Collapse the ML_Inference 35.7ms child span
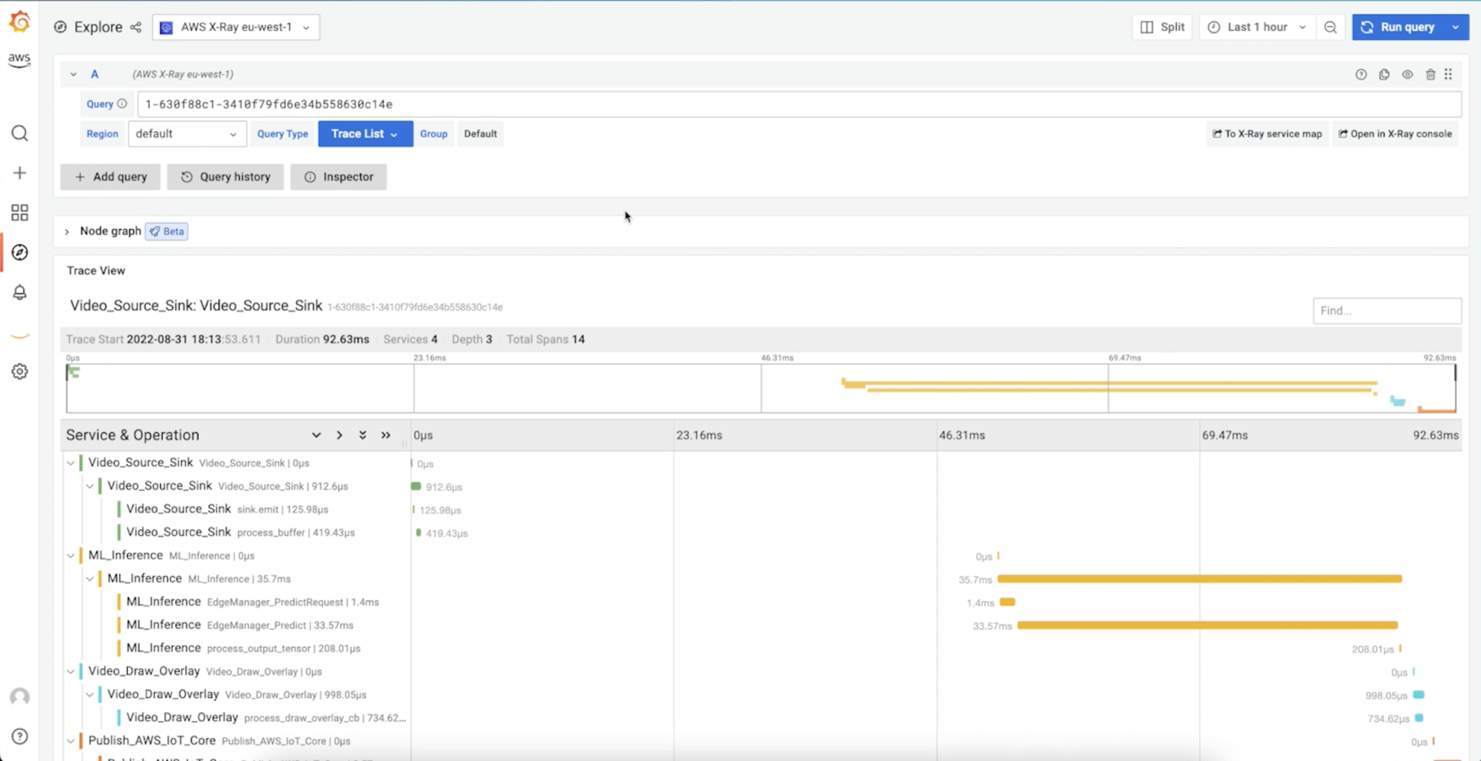Image resolution: width=1481 pixels, height=761 pixels. coord(90,579)
